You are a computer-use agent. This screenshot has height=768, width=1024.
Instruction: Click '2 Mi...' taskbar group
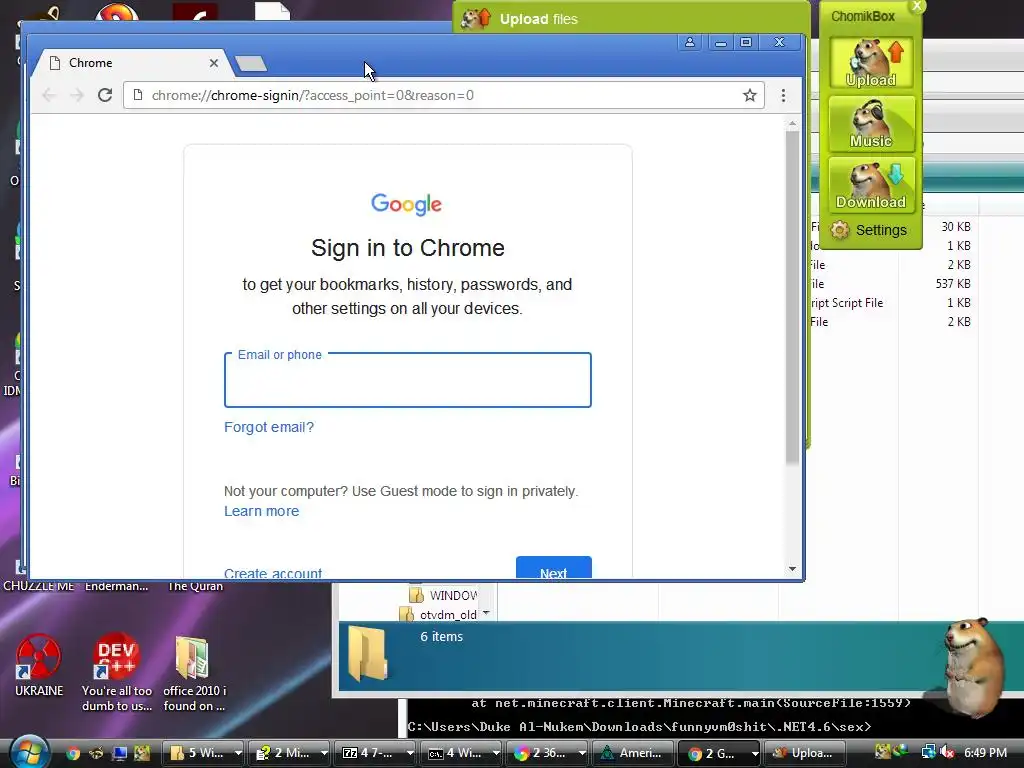pyautogui.click(x=284, y=753)
